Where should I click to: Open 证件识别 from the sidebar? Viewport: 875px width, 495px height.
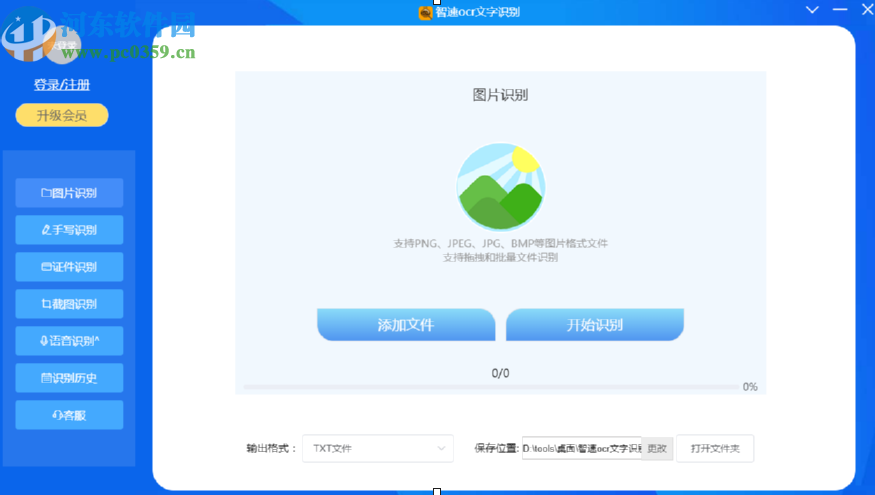69,267
